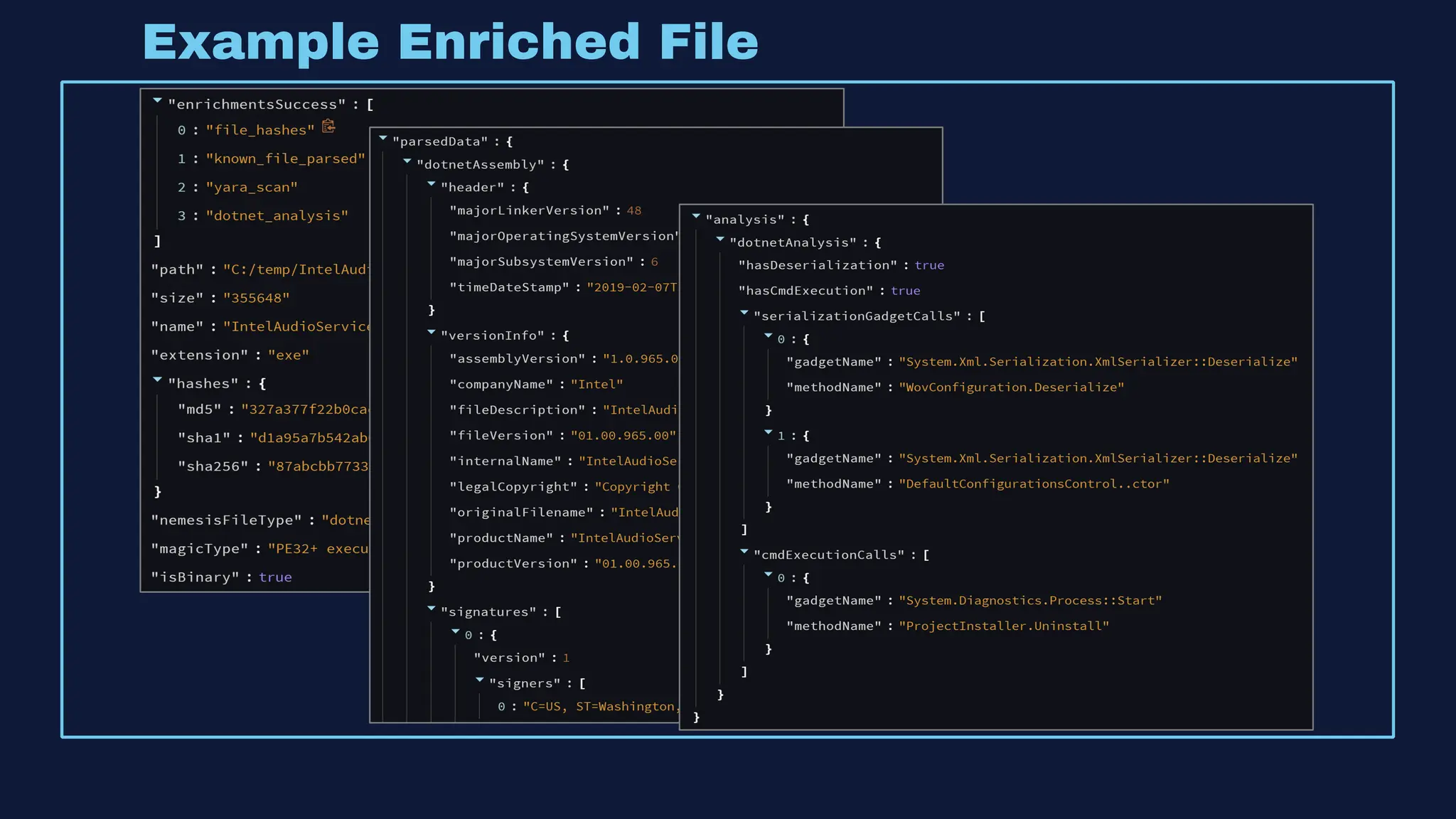
Task: Collapse the "signers" array
Action: click(480, 680)
